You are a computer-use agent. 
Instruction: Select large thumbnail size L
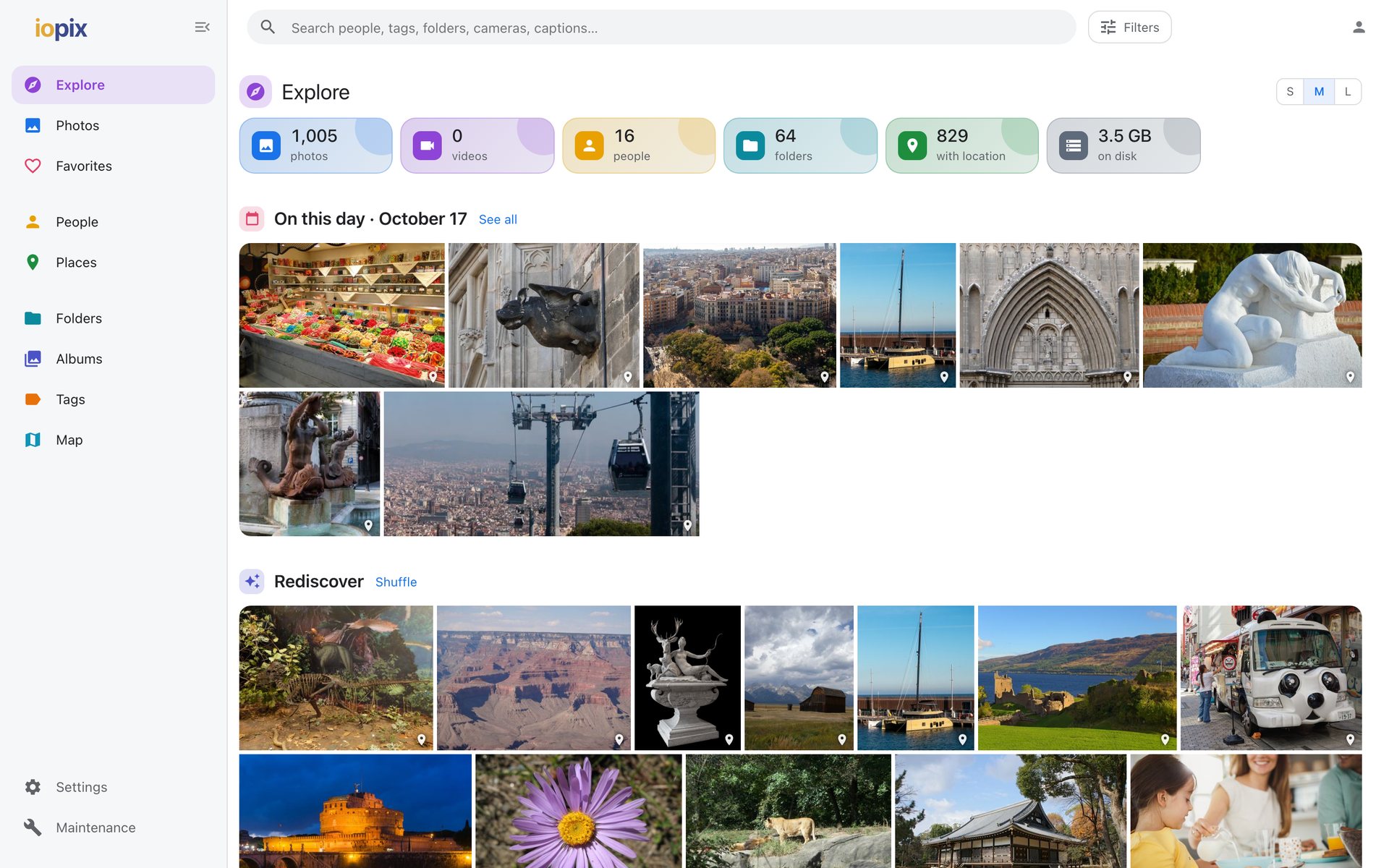tap(1348, 92)
